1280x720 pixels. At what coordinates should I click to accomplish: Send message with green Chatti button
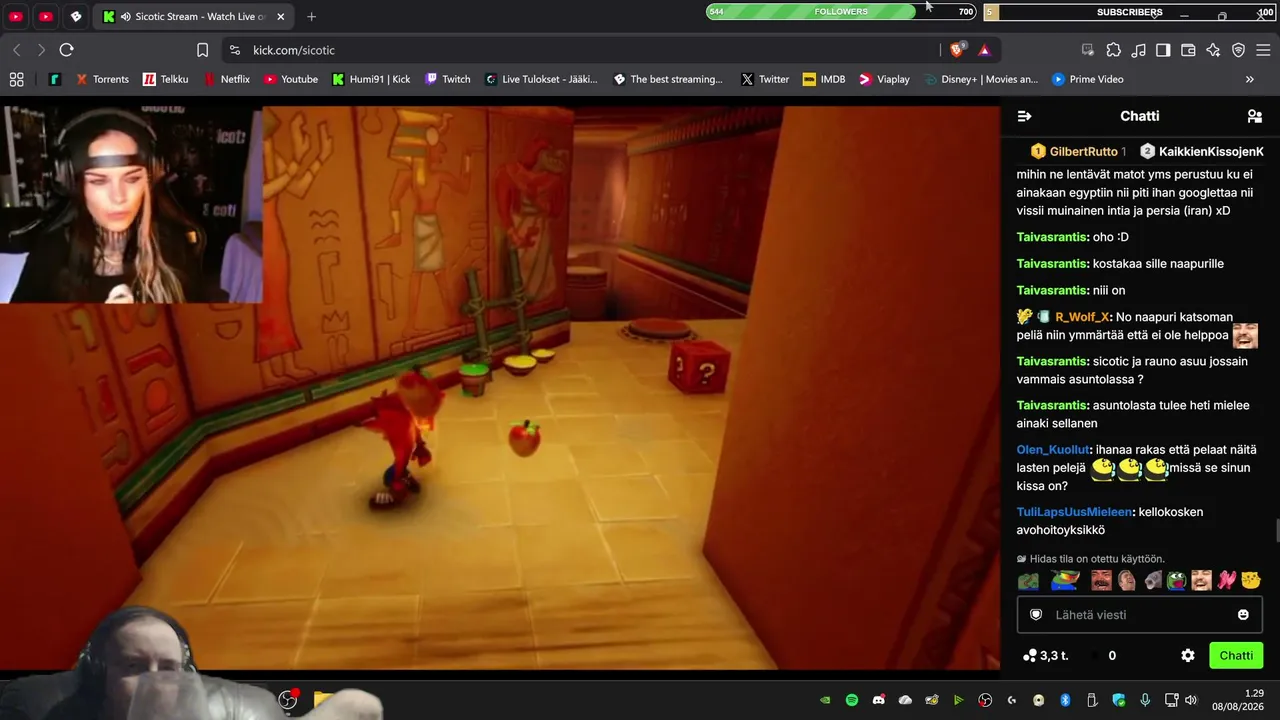1236,656
